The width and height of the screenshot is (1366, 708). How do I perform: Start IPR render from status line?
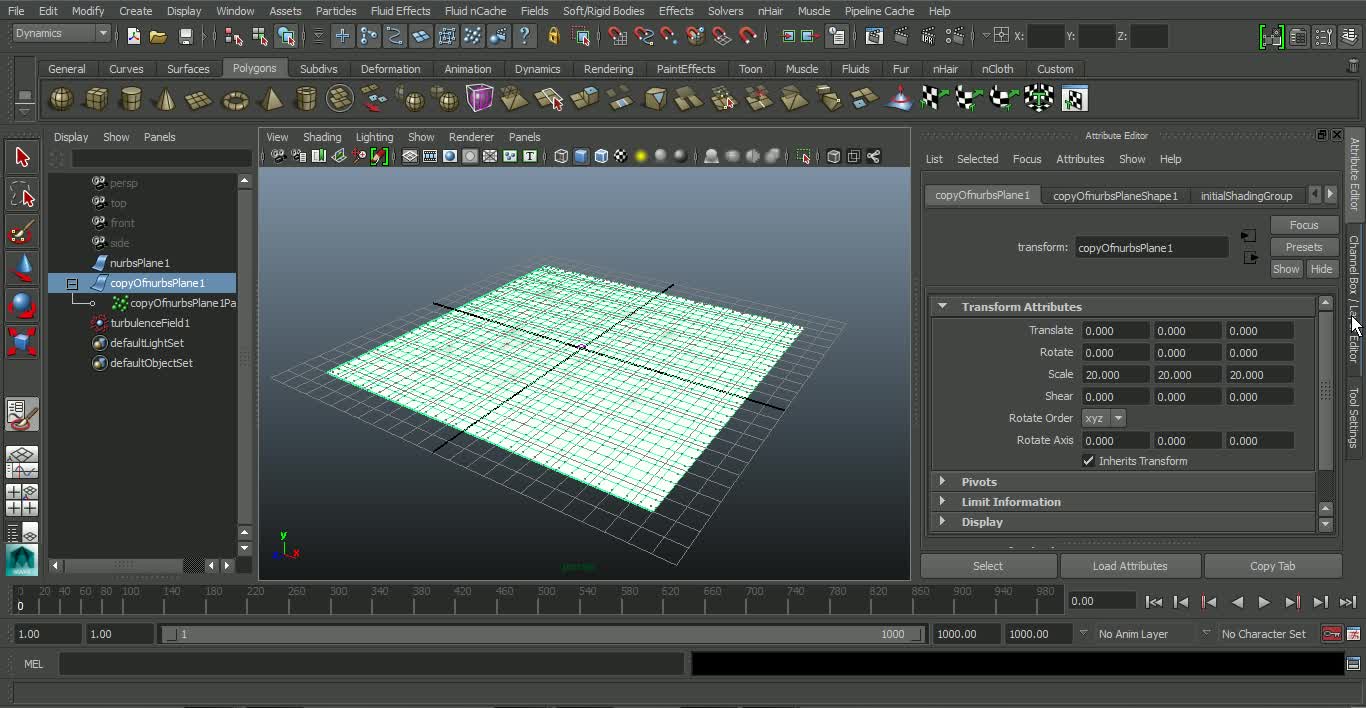929,36
